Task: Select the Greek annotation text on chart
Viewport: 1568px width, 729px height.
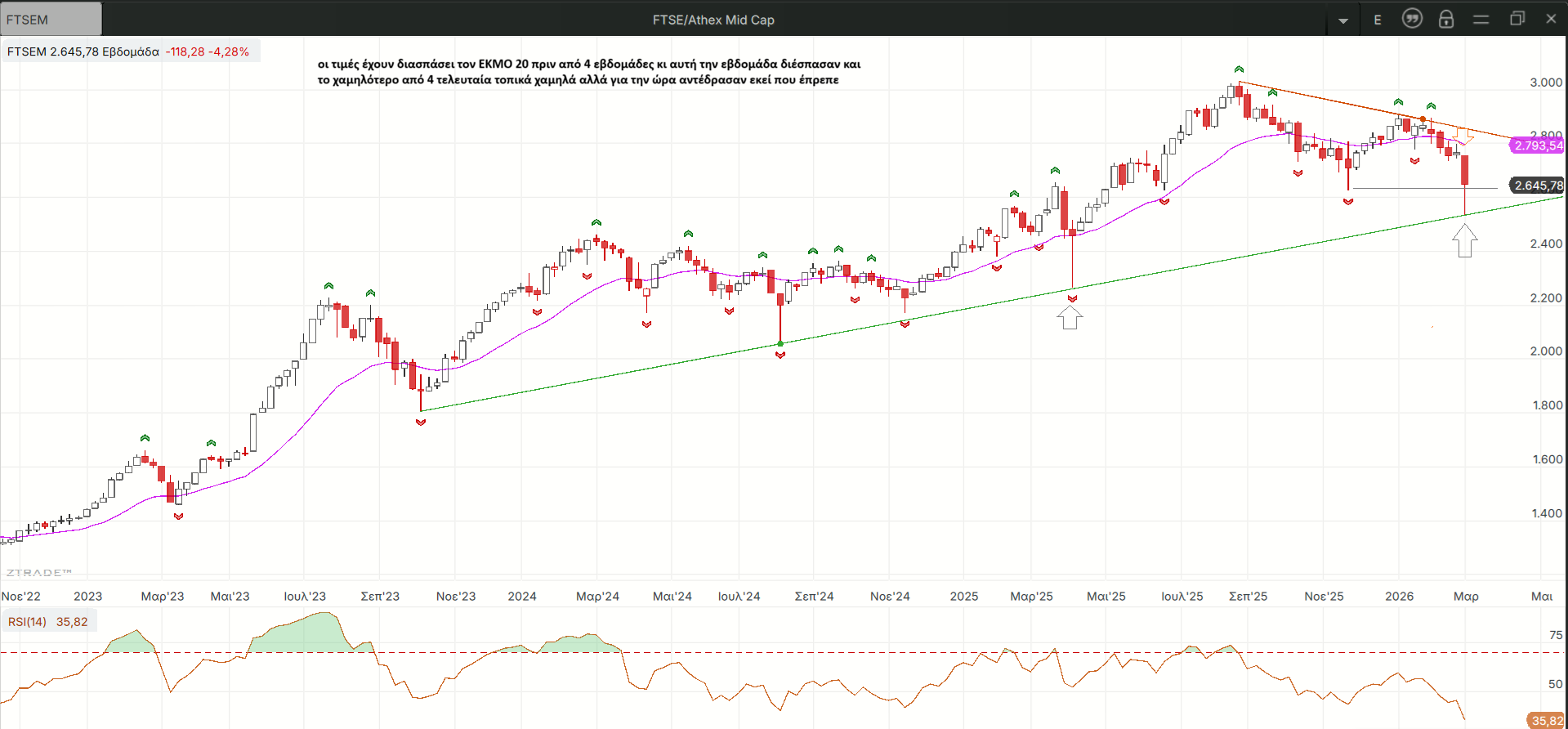Action: coord(588,72)
